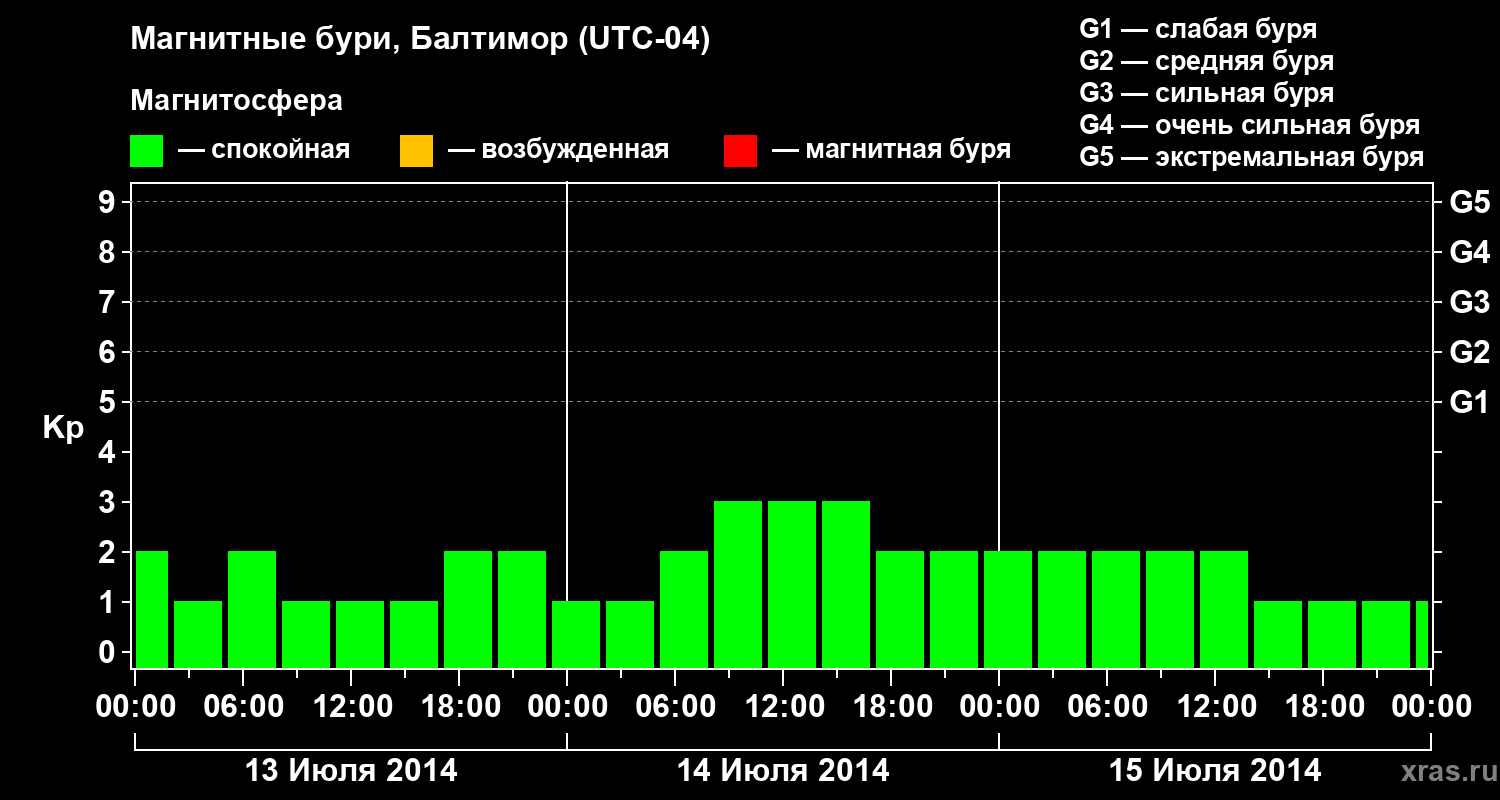Click the '14 Июля 2014' date label
The width and height of the screenshot is (1500, 800).
click(x=783, y=771)
